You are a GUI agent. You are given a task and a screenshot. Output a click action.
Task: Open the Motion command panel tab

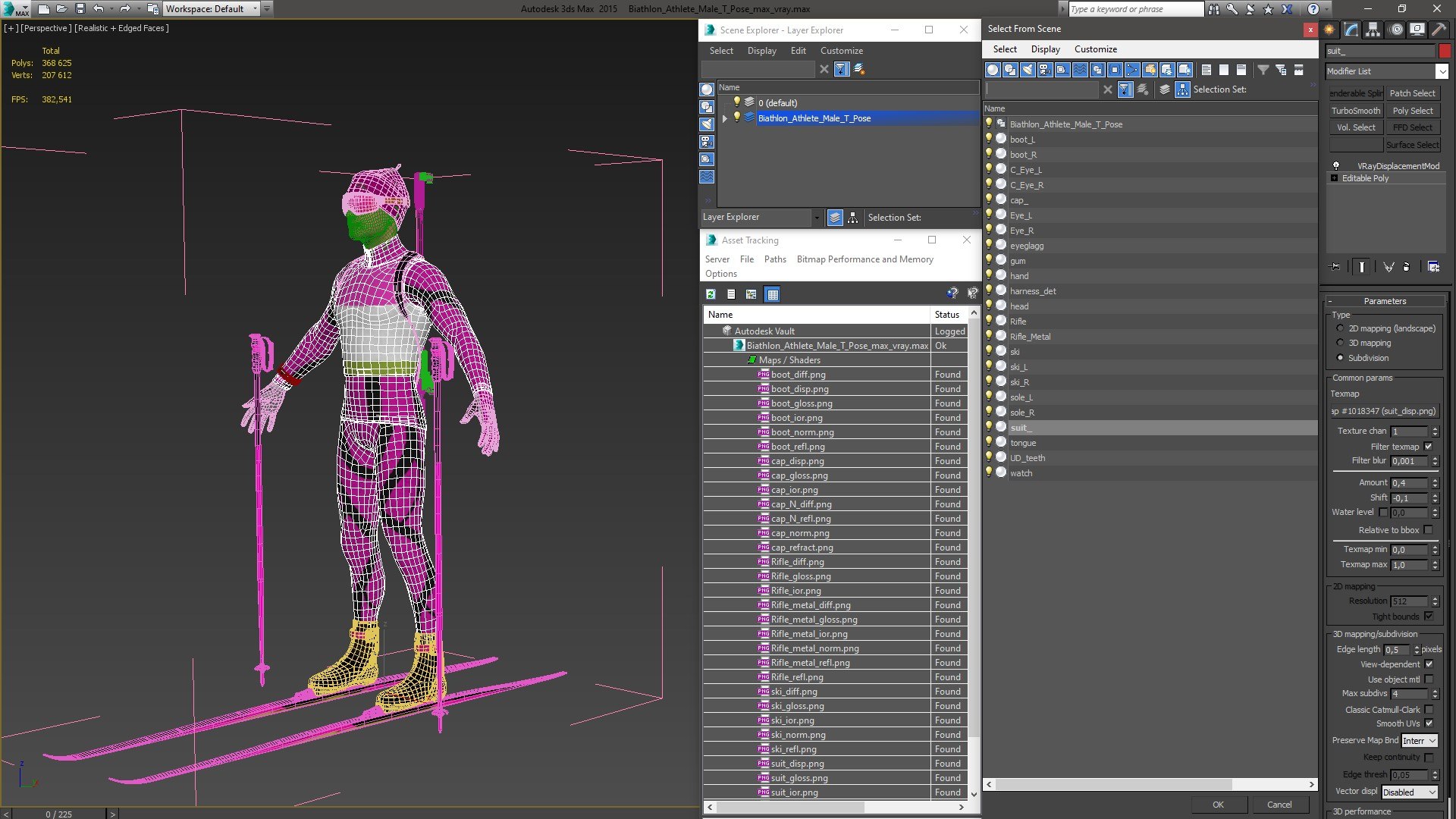pos(1396,30)
